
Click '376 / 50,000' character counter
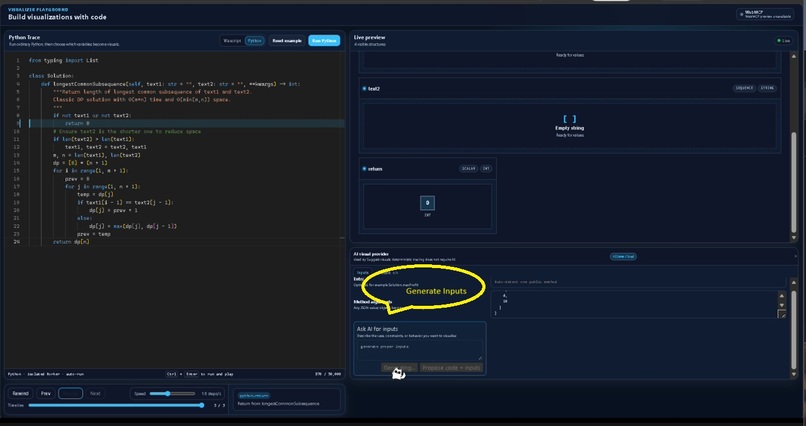[x=328, y=374]
